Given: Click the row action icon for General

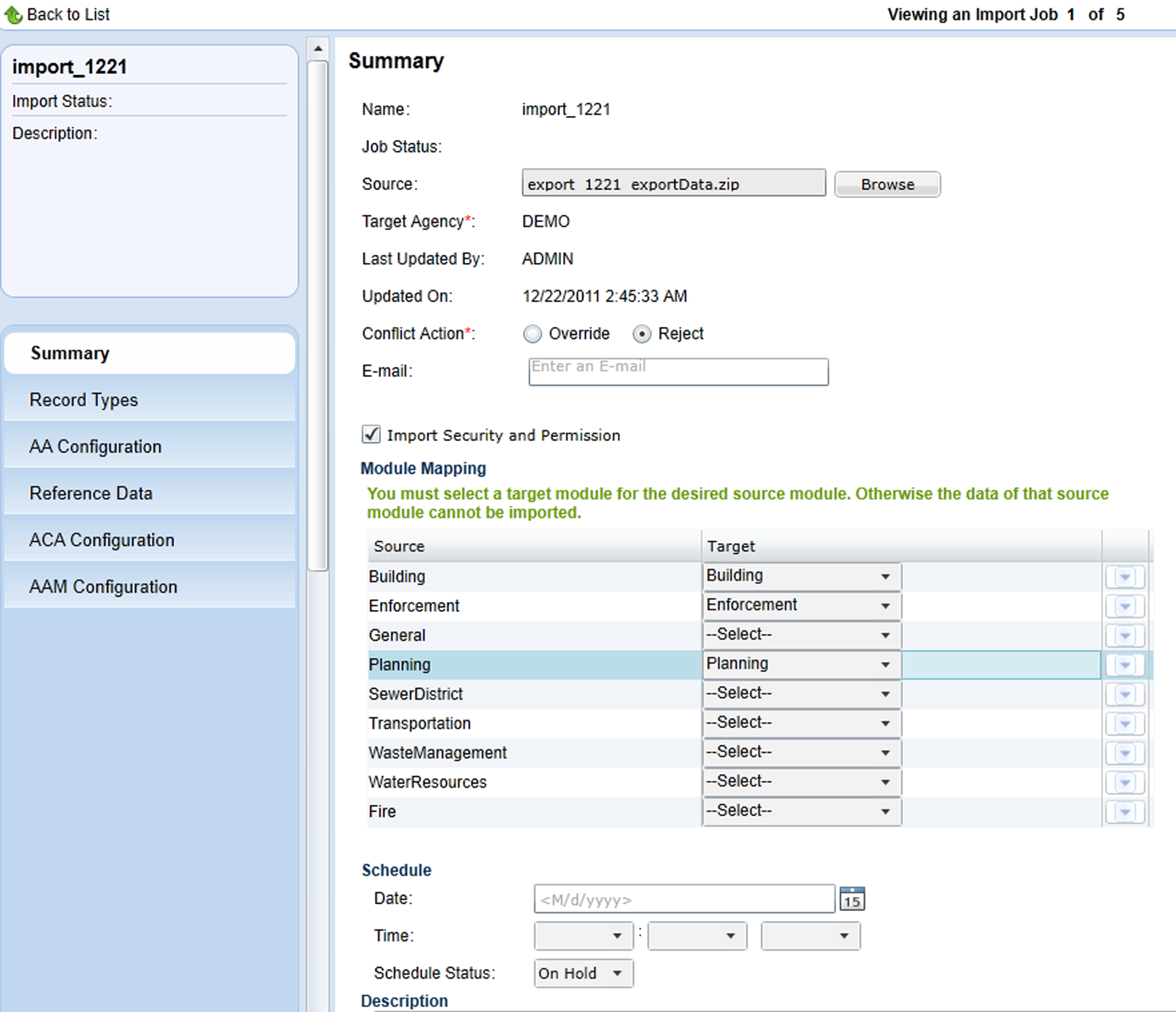Looking at the screenshot, I should tap(1124, 636).
